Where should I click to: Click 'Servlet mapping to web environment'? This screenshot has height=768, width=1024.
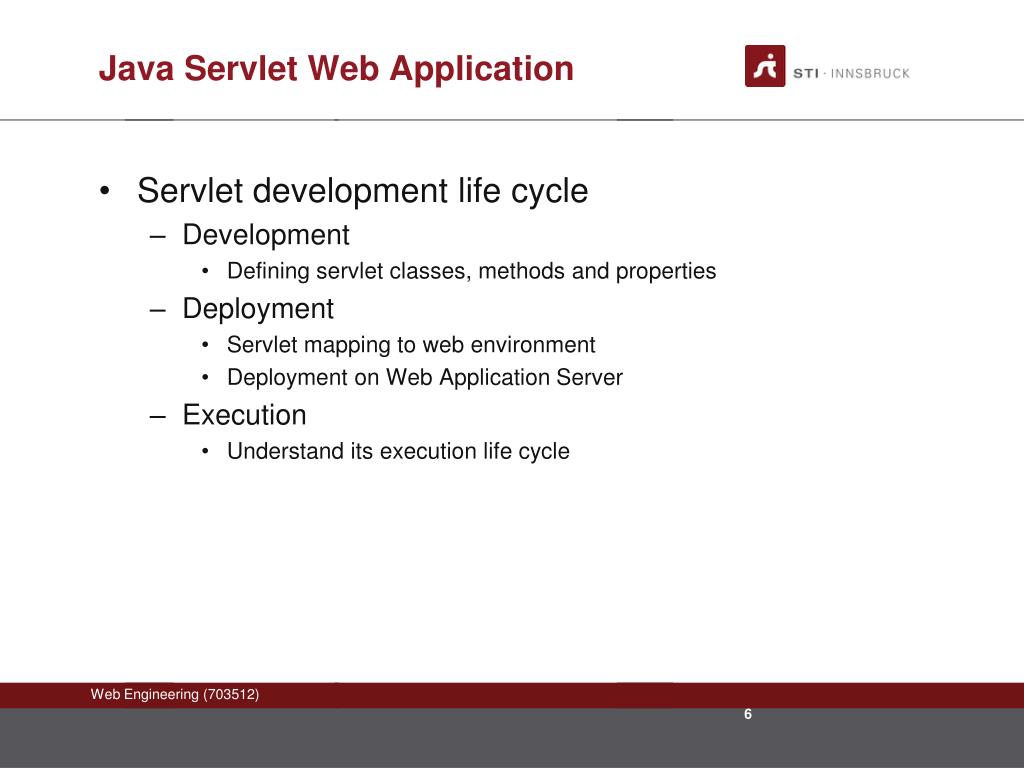tap(411, 345)
